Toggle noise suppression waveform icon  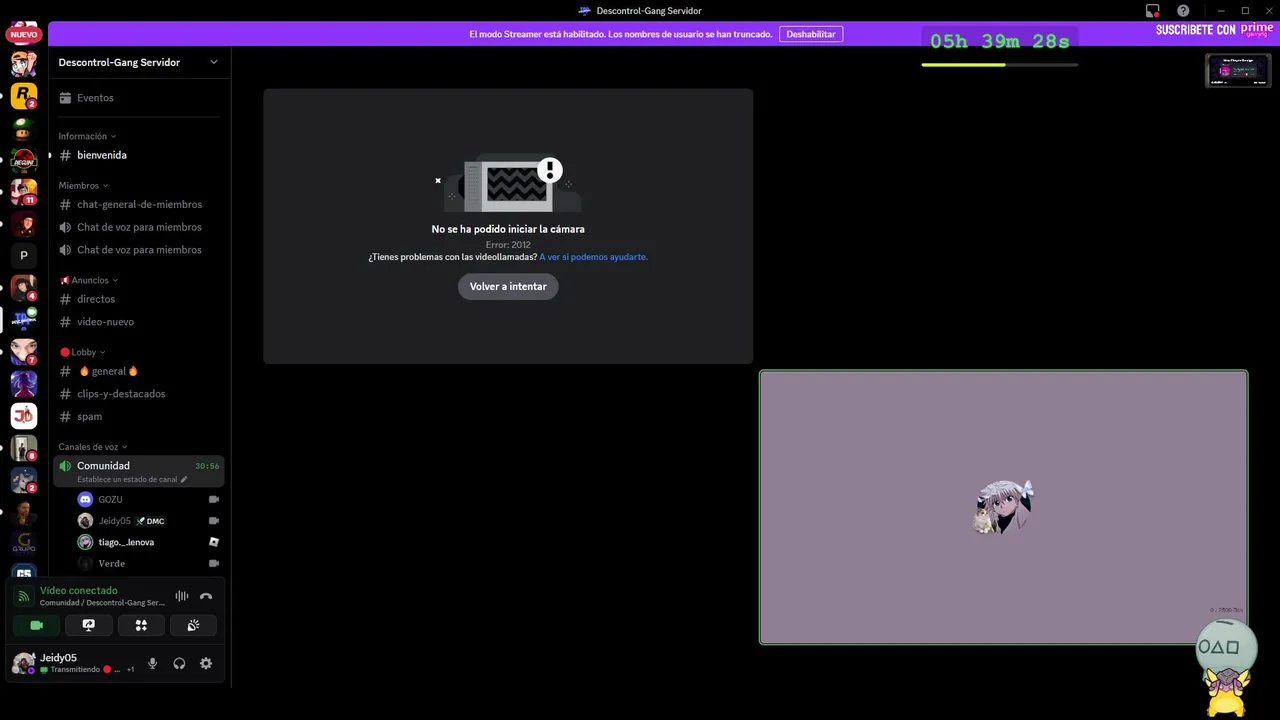click(181, 596)
